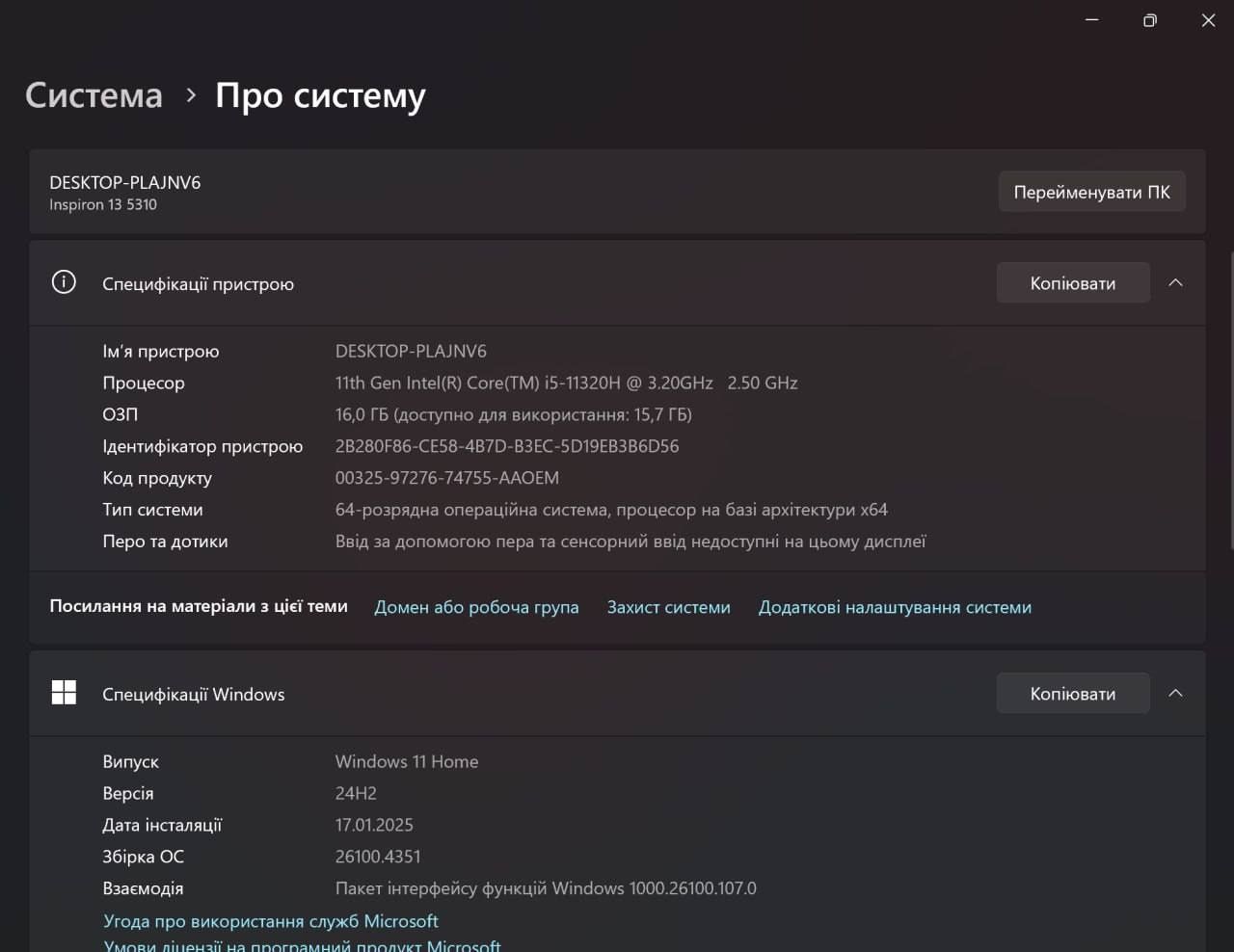The image size is (1234, 952).
Task: Minimize the Settings window
Action: pos(1091,20)
